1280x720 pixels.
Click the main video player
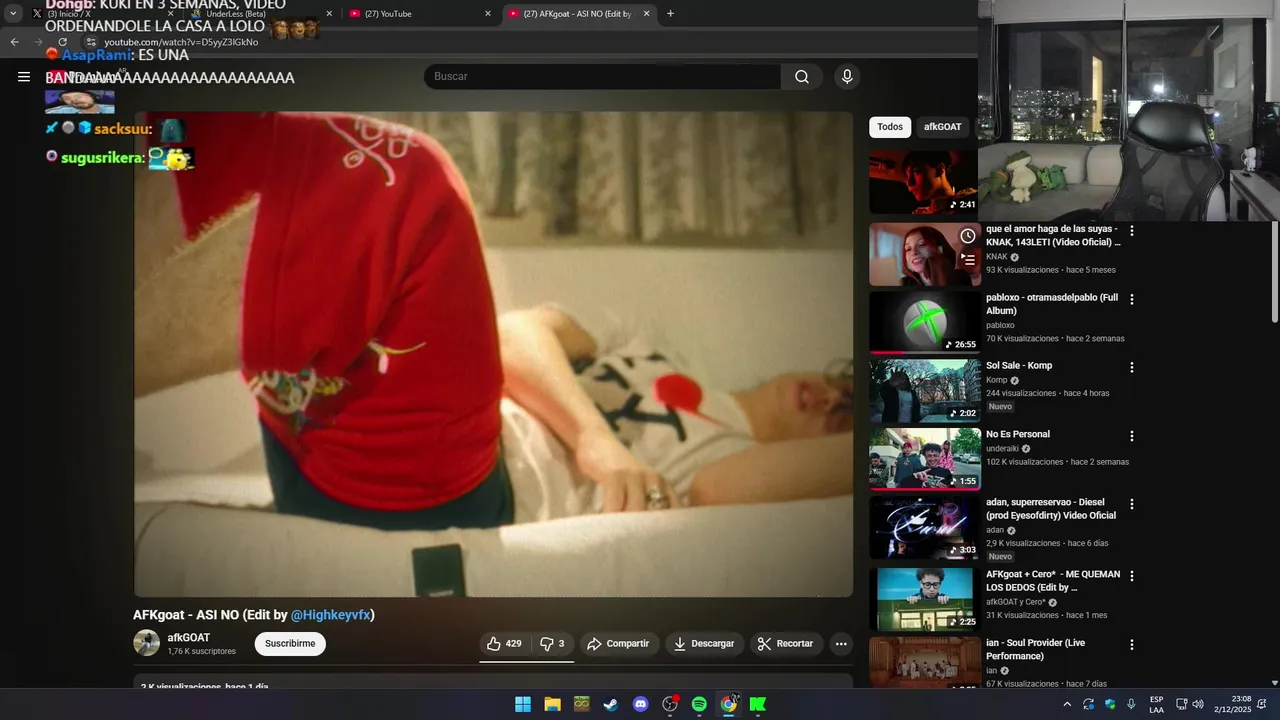(493, 354)
